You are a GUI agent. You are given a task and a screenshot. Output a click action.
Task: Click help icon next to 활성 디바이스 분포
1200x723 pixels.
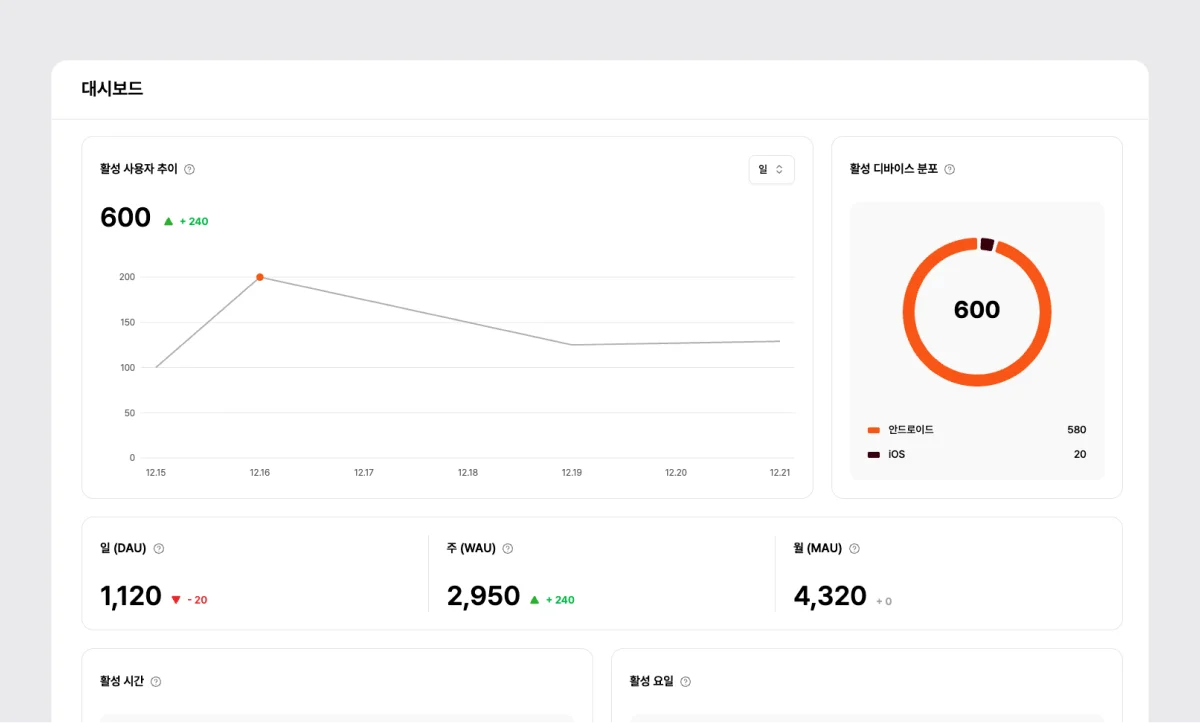[x=950, y=170]
